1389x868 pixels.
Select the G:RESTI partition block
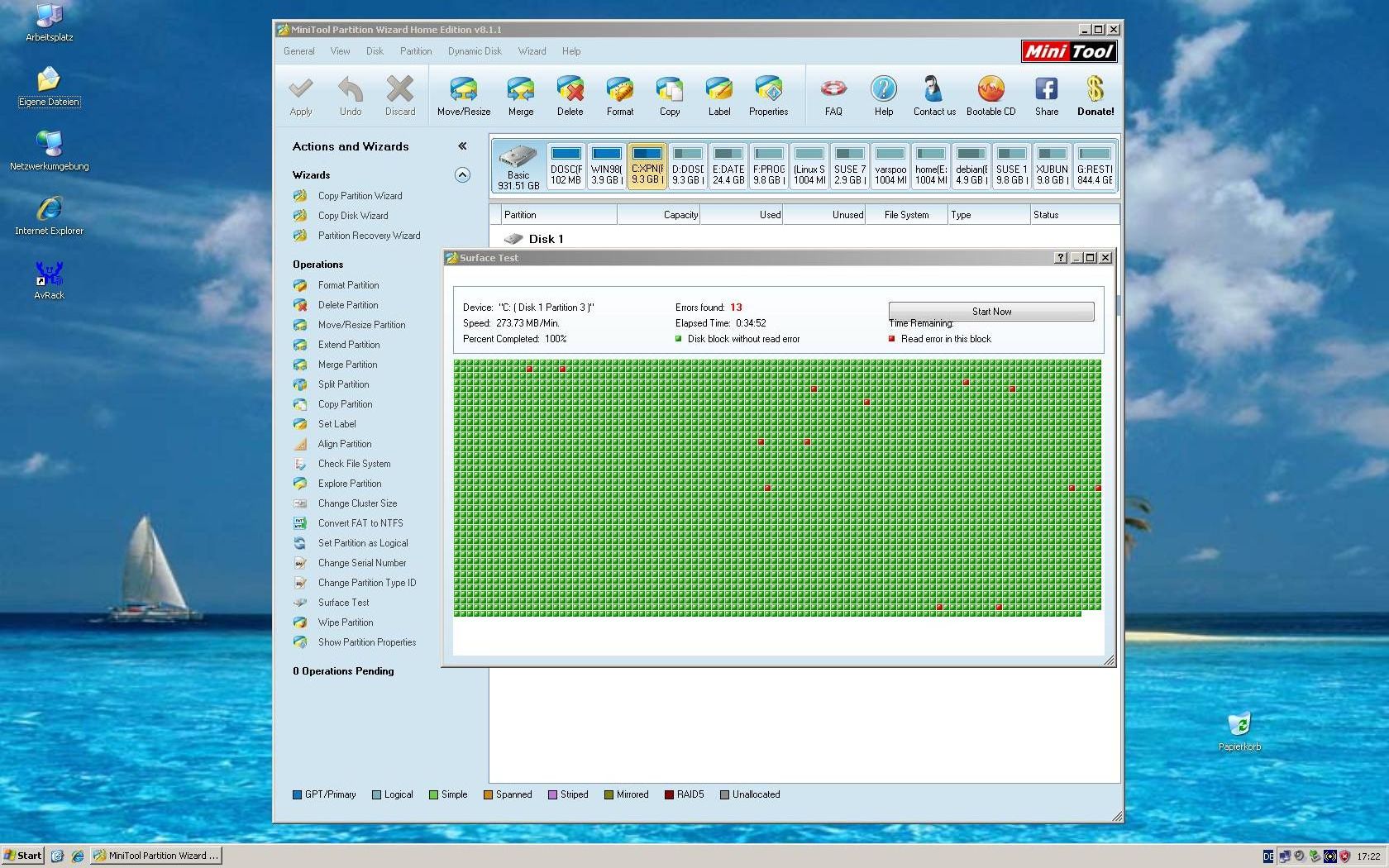1095,166
